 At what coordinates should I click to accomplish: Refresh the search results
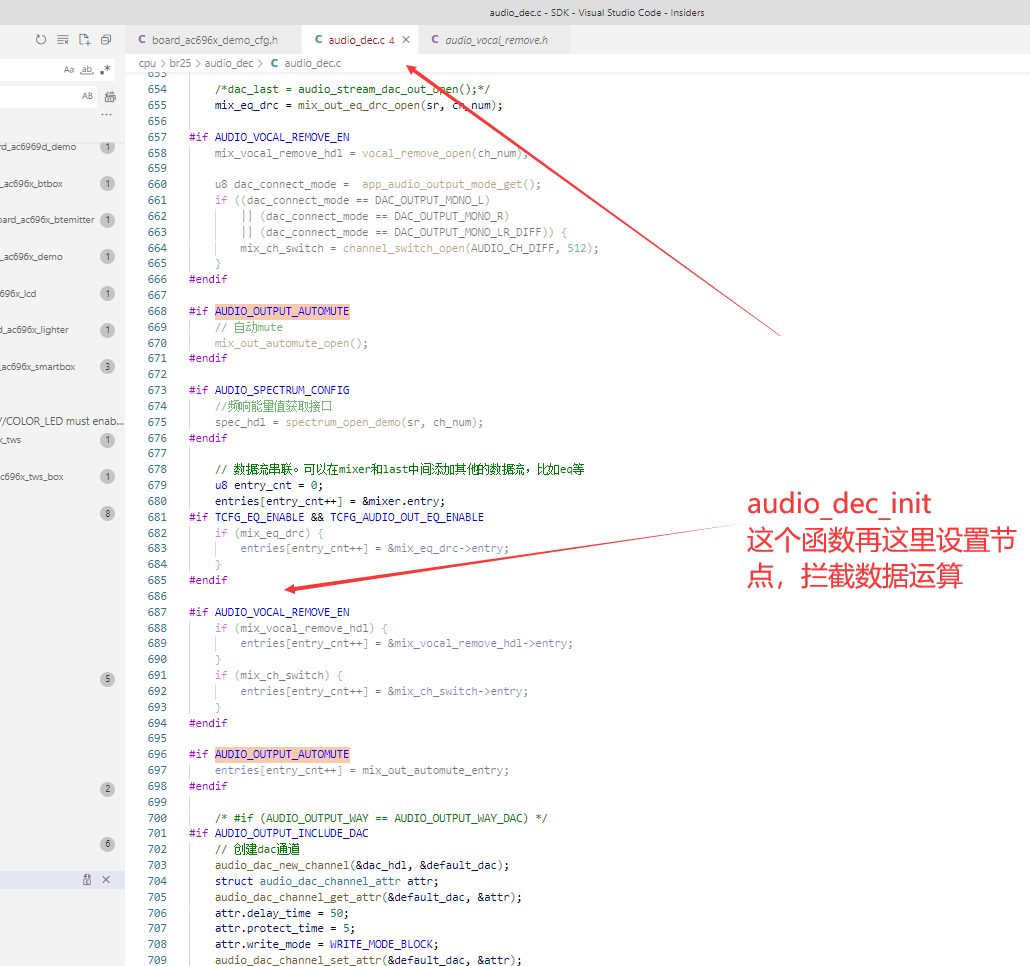41,39
